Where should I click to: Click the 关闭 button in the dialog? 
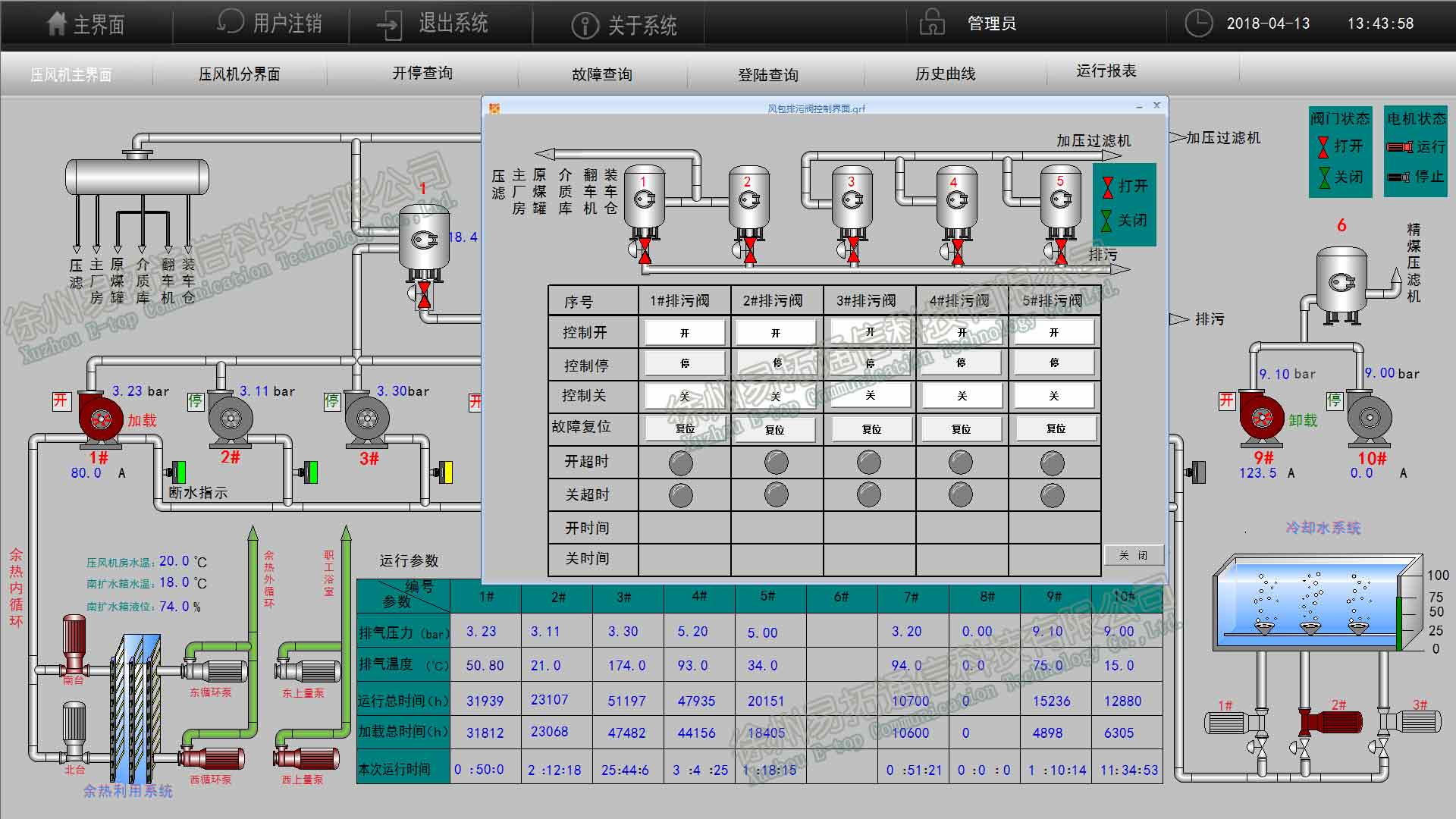pos(1133,555)
